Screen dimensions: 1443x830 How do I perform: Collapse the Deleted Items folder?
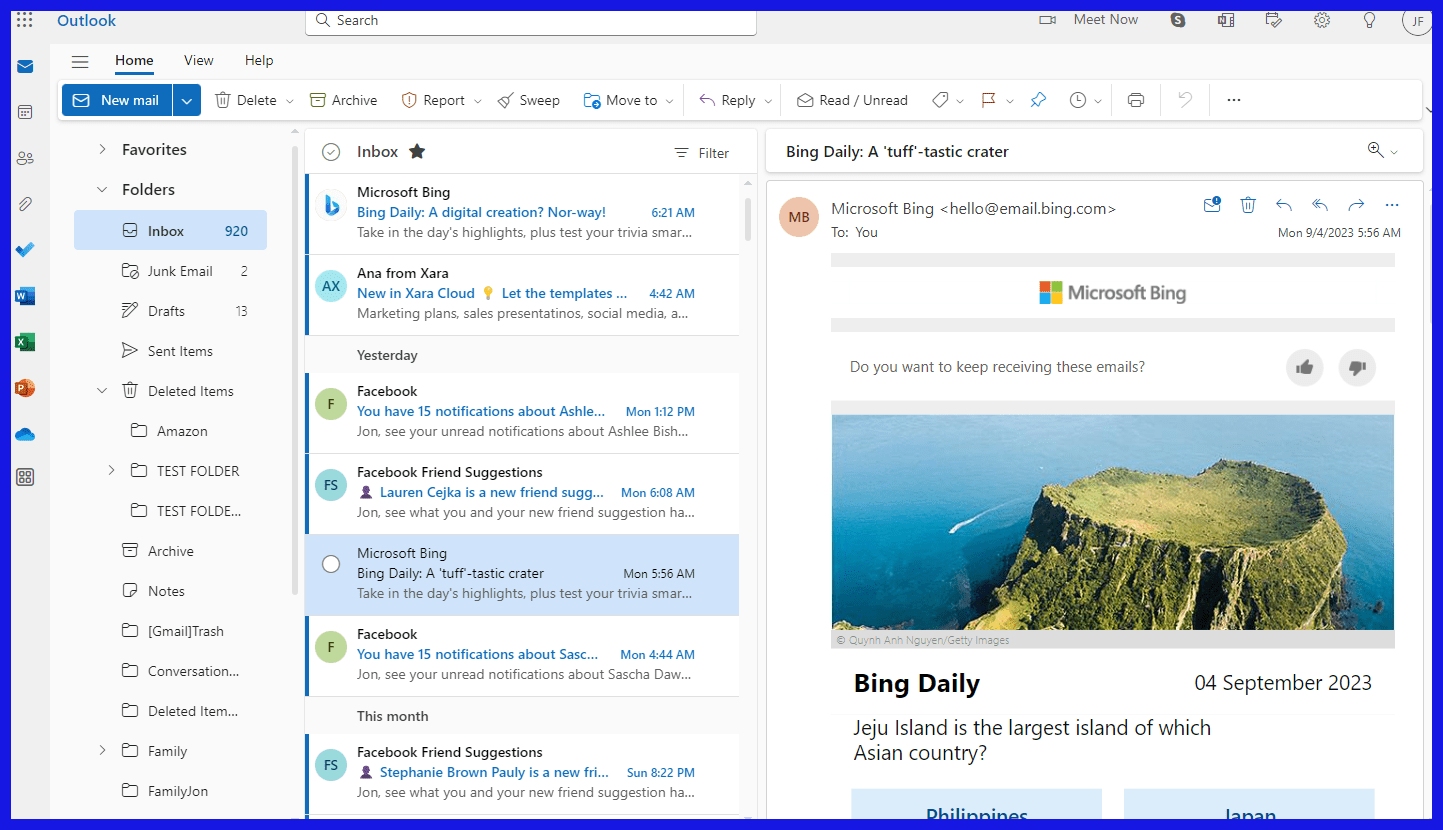click(x=102, y=391)
